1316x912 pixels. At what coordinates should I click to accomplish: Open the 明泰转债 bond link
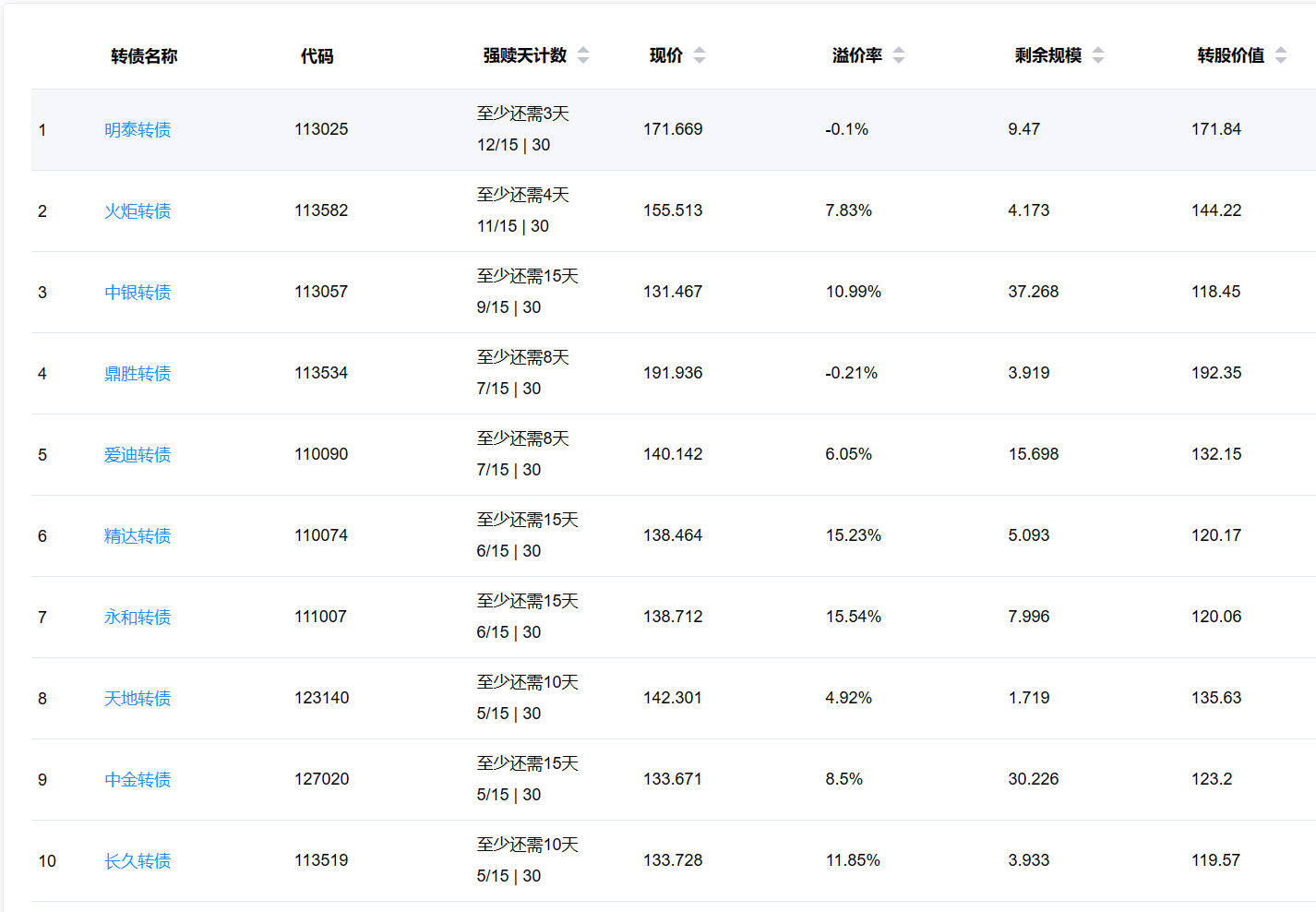[x=138, y=130]
